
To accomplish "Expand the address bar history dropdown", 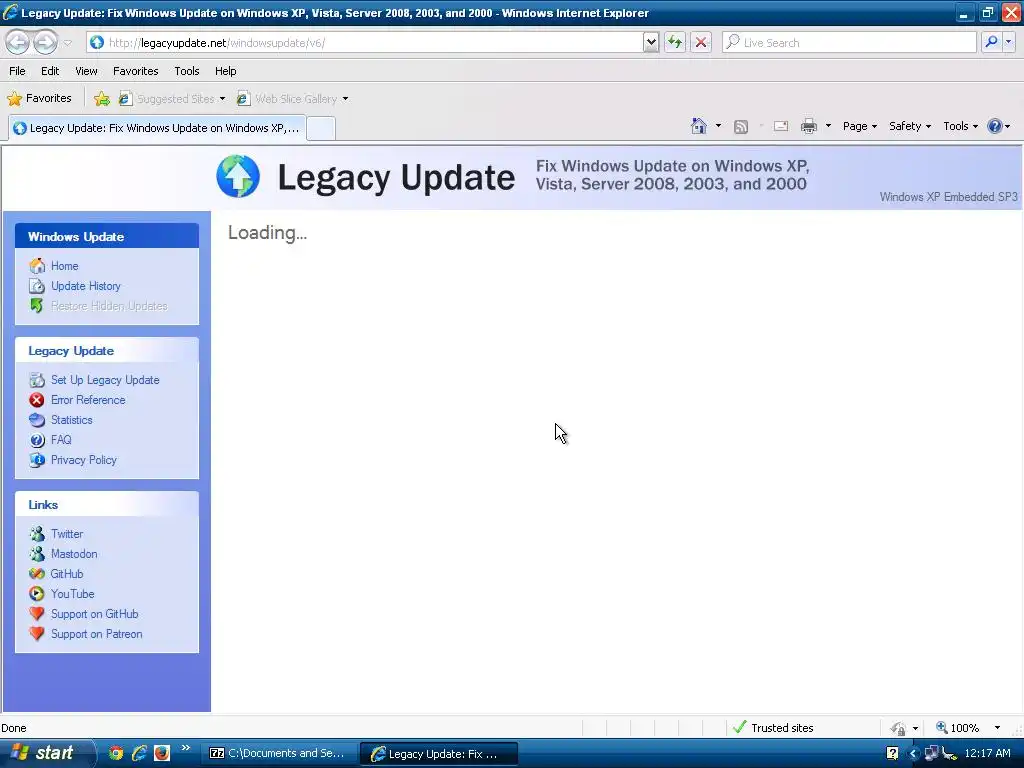I will 650,42.
